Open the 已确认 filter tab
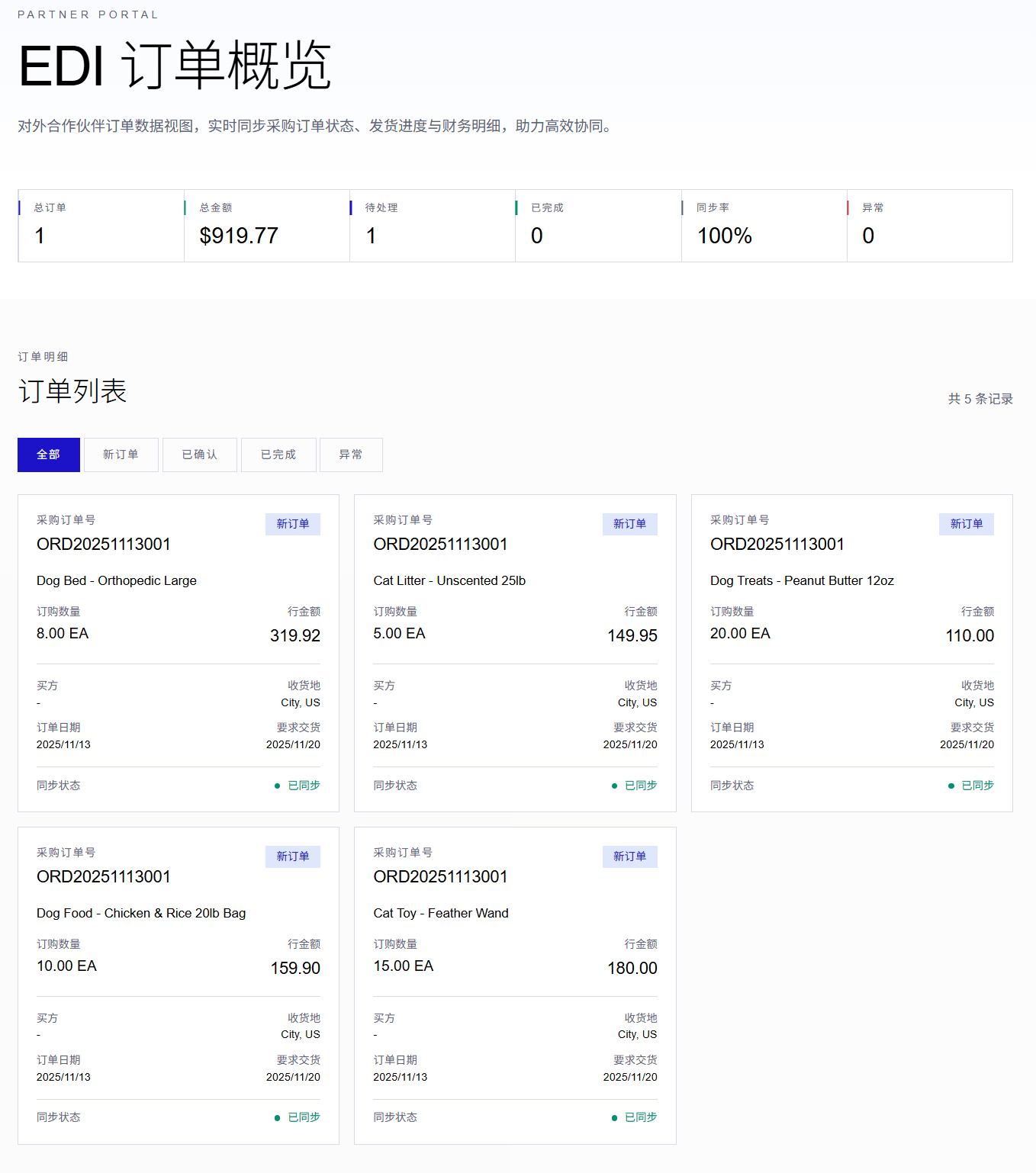 click(x=200, y=455)
